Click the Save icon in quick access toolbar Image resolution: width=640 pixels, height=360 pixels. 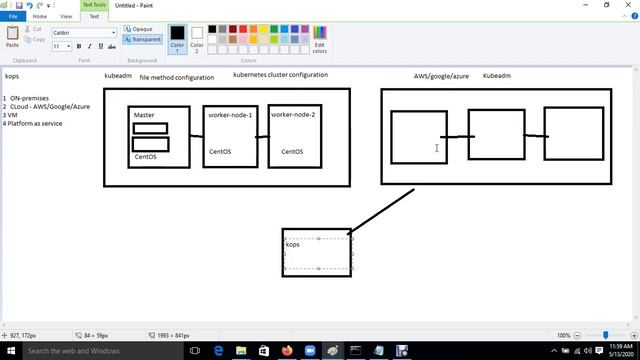click(19, 5)
